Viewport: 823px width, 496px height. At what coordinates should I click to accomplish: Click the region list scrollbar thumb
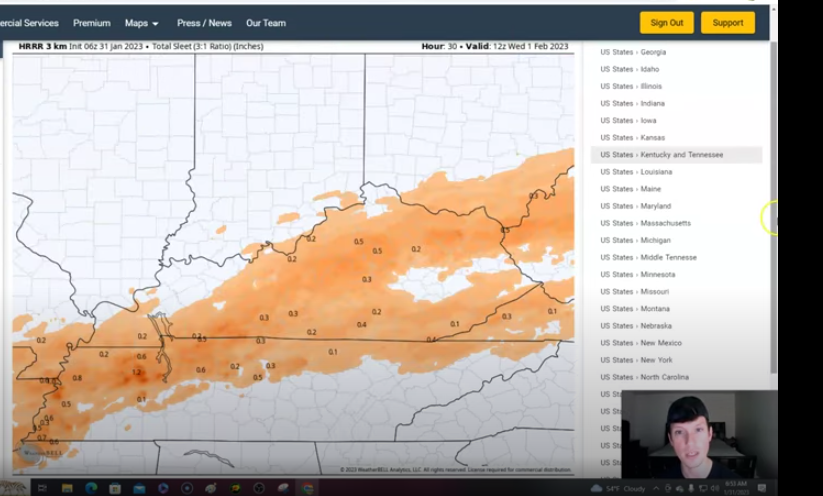point(773,207)
